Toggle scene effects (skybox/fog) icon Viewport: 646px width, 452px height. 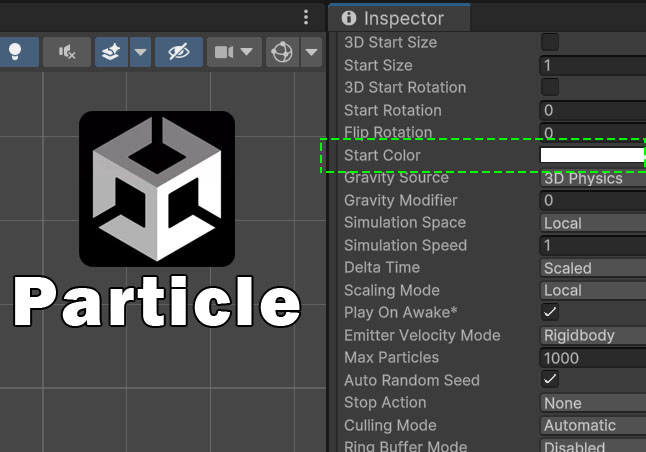point(112,52)
